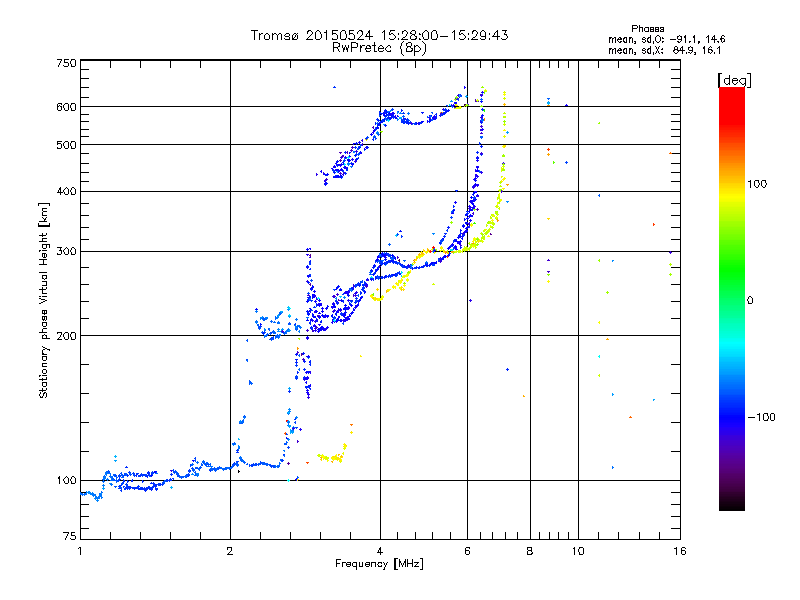Click colorbar tick label '-100'
This screenshot has width=800, height=600.
(761, 417)
